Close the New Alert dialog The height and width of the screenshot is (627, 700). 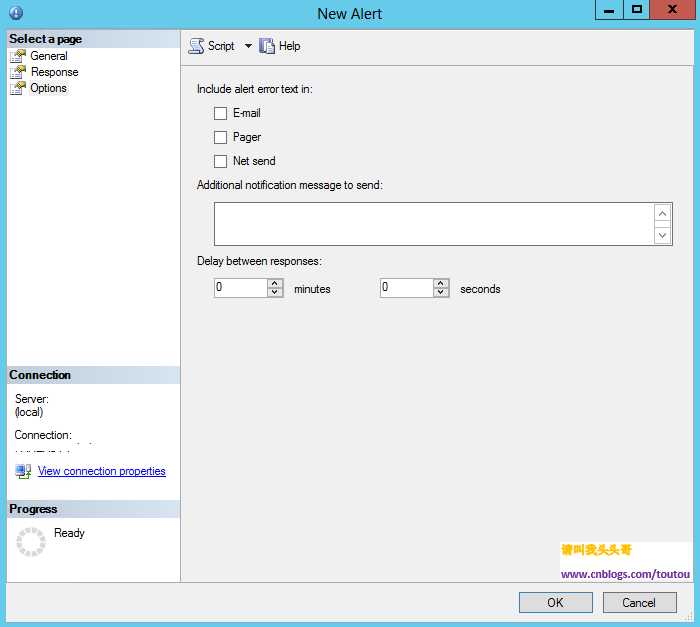point(672,10)
